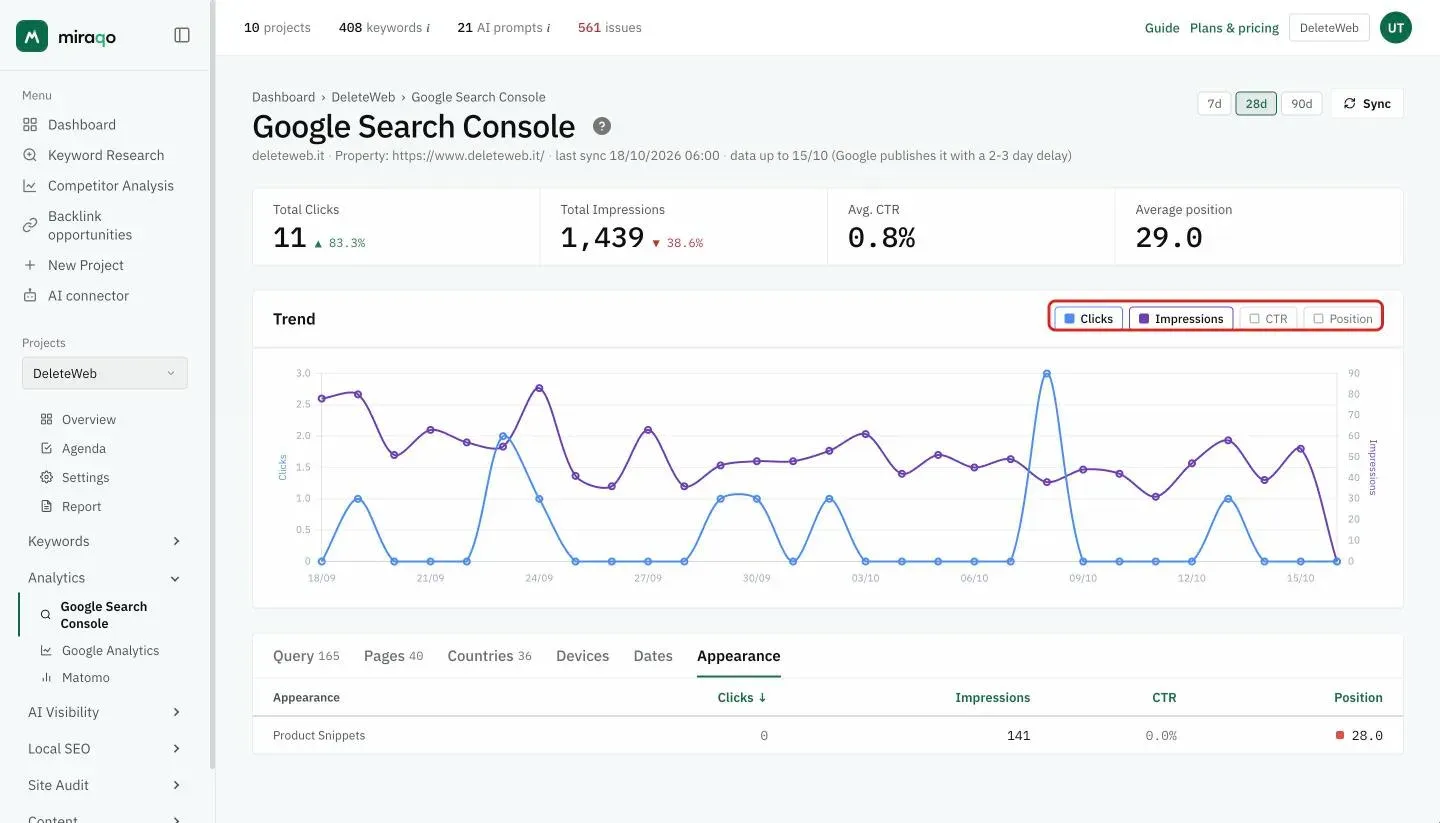The height and width of the screenshot is (823, 1440).
Task: Open the Plans & pricing link
Action: [x=1234, y=28]
